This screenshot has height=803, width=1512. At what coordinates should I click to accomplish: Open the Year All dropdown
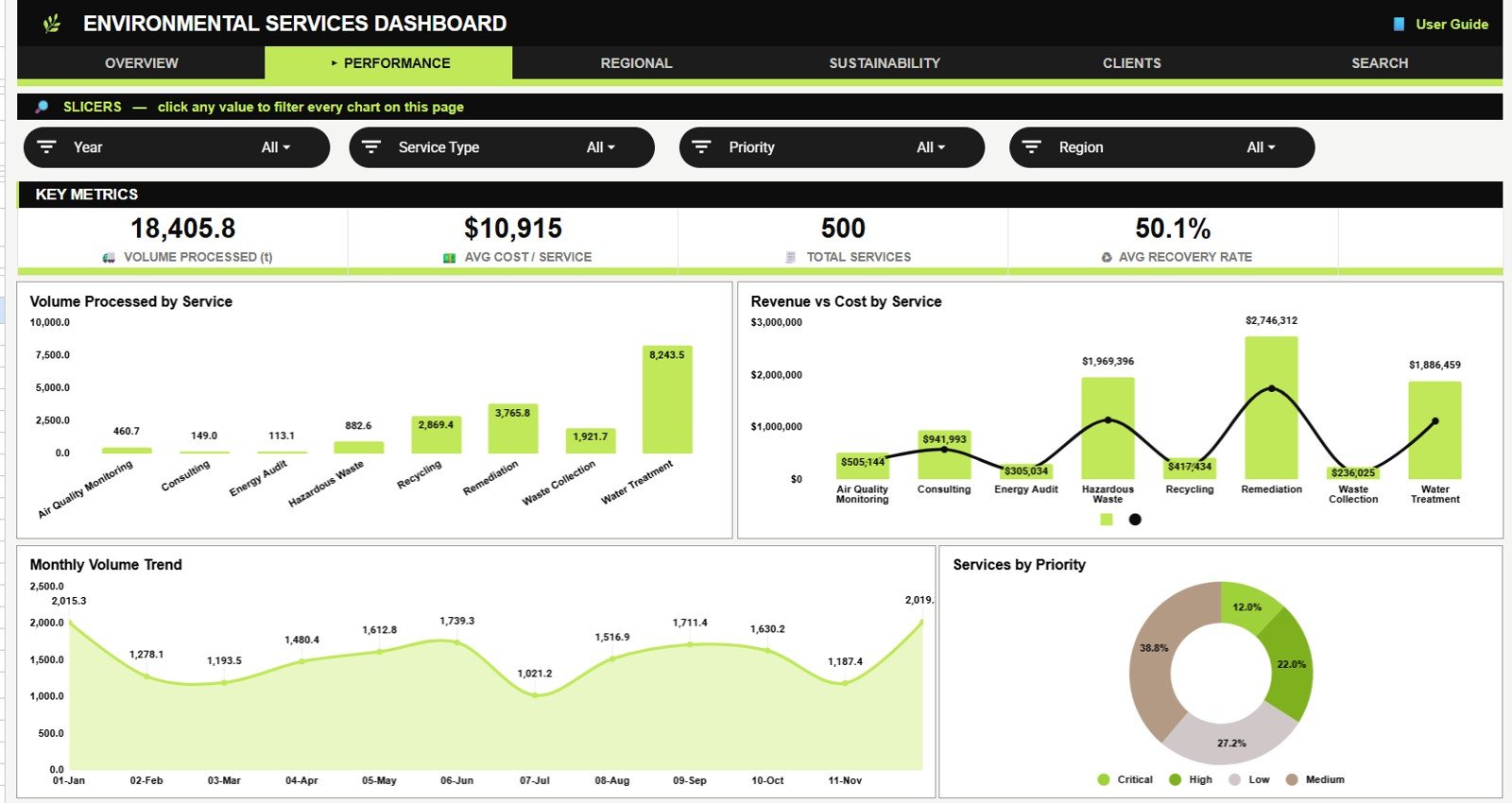pos(276,147)
